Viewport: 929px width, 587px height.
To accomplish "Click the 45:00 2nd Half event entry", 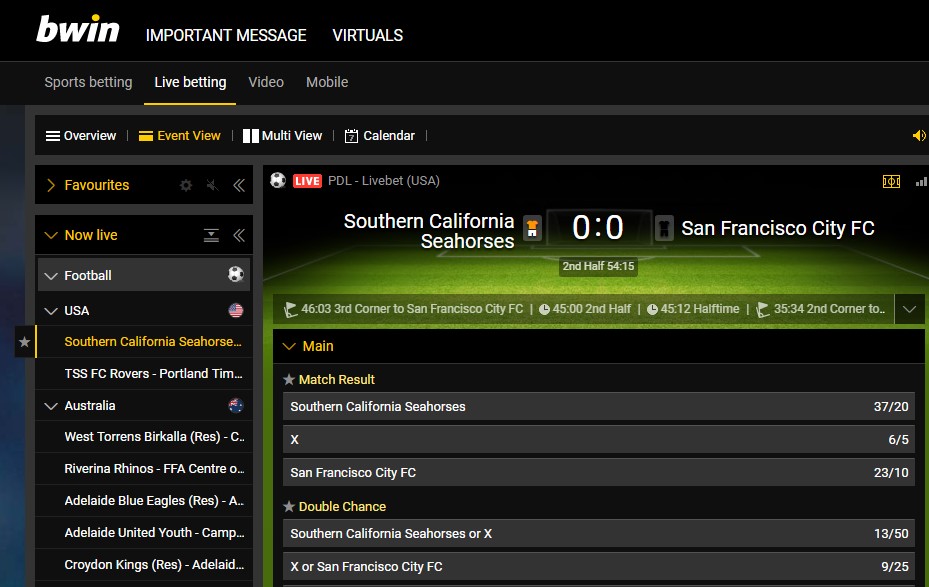I will [x=585, y=309].
